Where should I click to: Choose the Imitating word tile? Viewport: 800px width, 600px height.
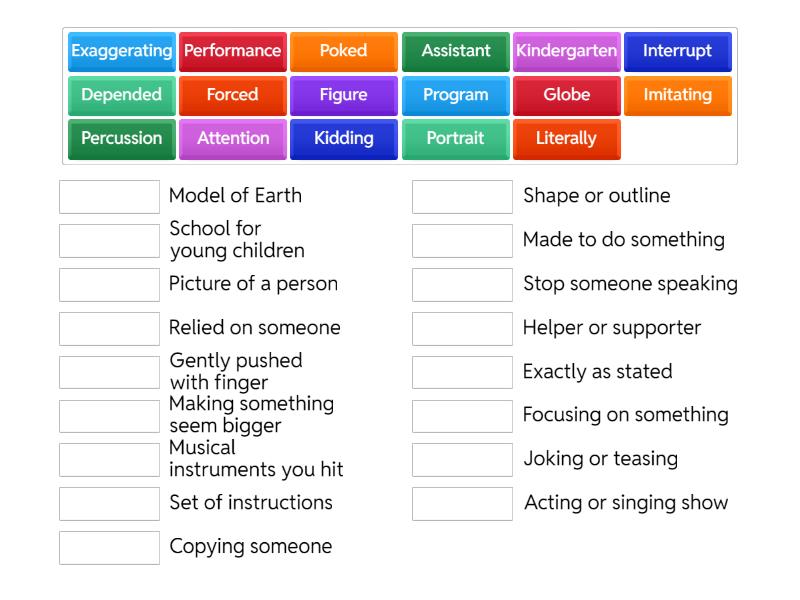(x=678, y=95)
